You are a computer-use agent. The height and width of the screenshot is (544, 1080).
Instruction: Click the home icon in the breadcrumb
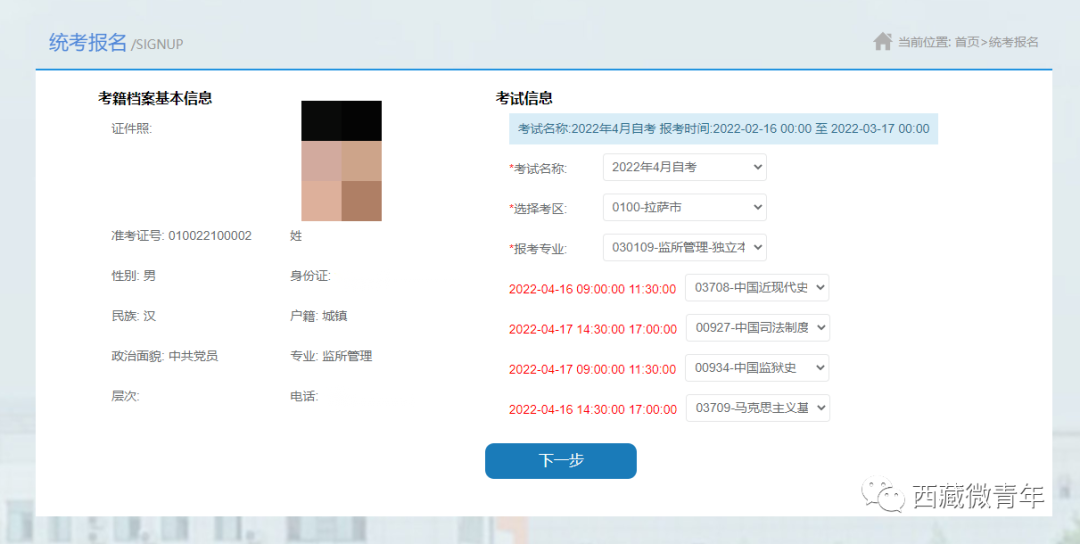pos(882,42)
